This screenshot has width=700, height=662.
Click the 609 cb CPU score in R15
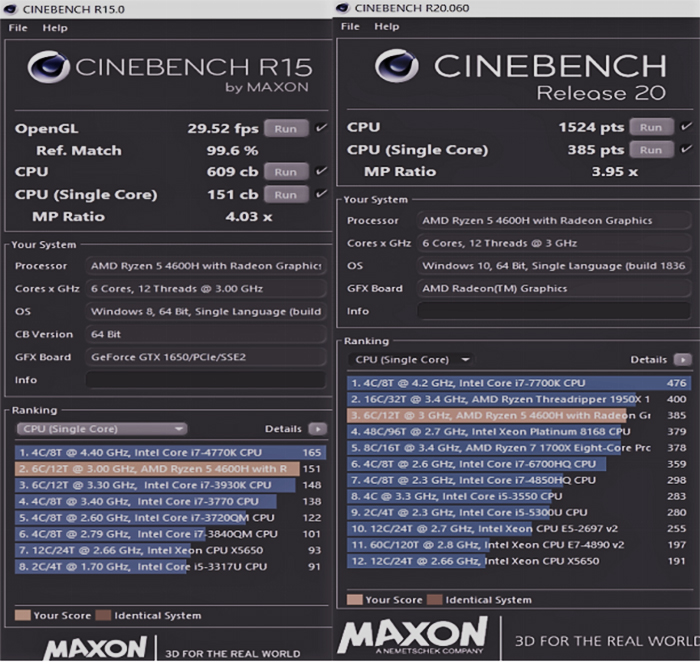click(232, 172)
